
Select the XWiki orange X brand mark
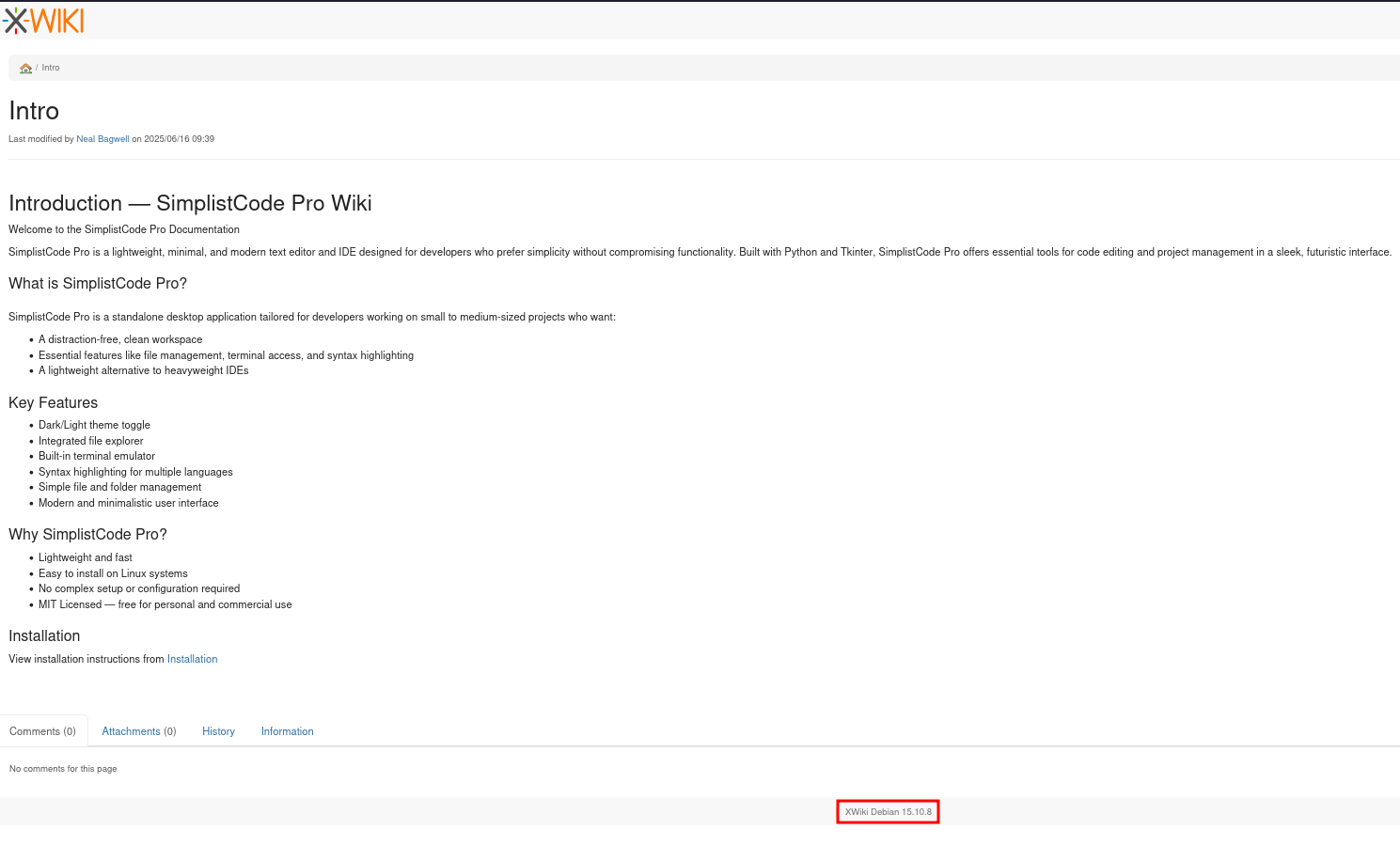14,20
